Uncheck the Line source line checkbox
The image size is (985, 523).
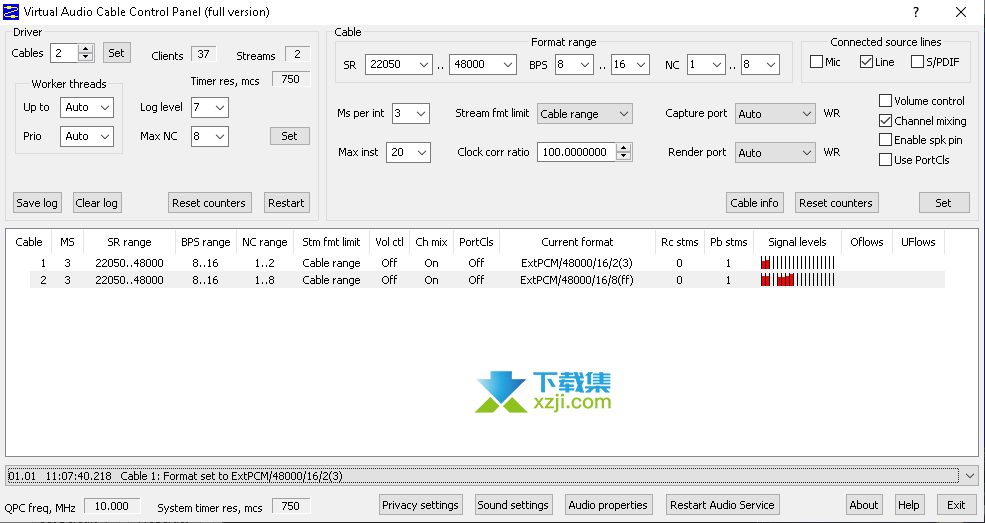(x=866, y=62)
